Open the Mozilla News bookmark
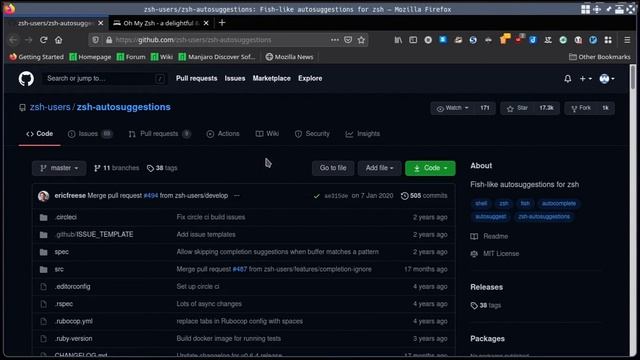Viewport: 640px width, 360px height. click(x=289, y=57)
